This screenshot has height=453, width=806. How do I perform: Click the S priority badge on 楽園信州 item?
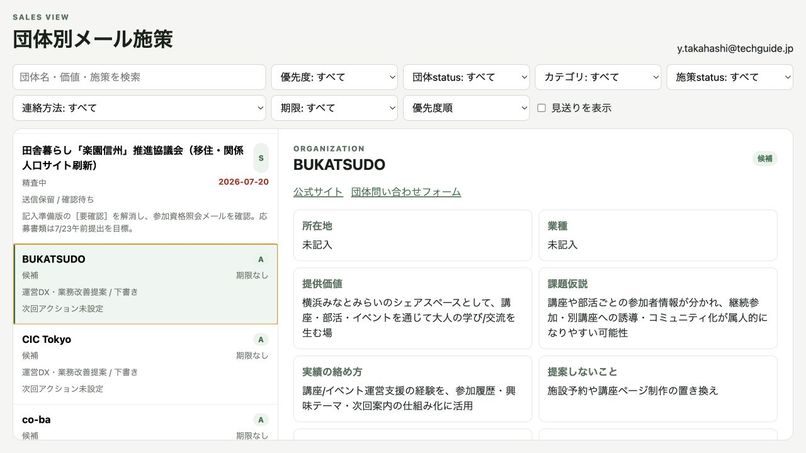point(261,158)
